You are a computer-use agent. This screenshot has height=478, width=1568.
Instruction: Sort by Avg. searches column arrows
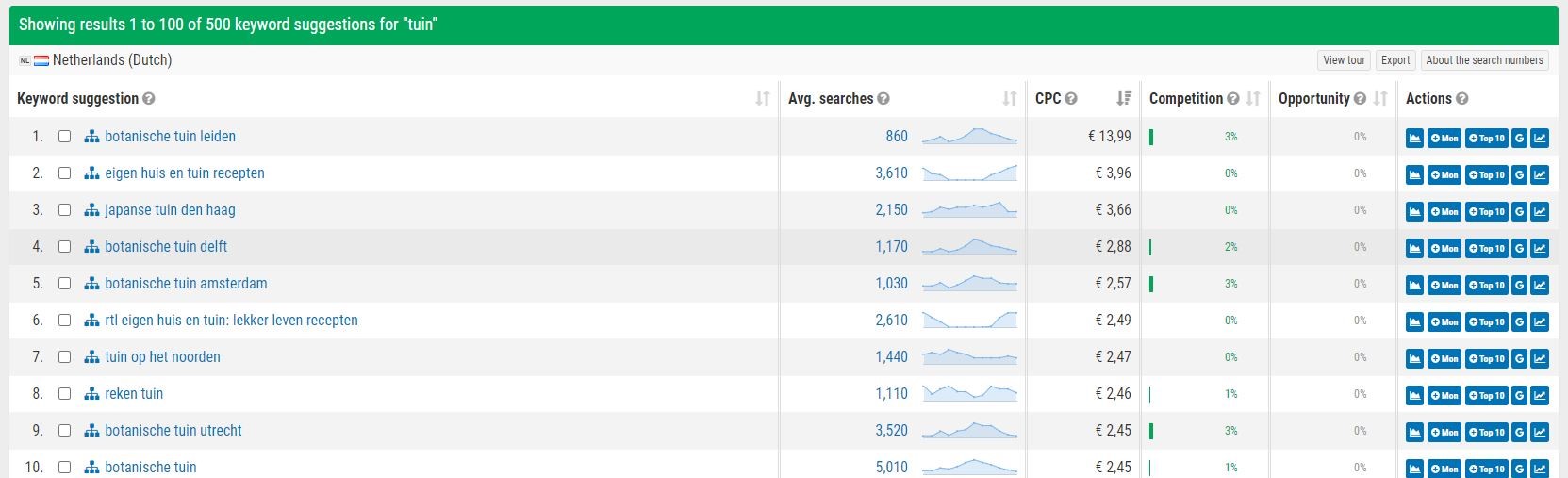1010,98
